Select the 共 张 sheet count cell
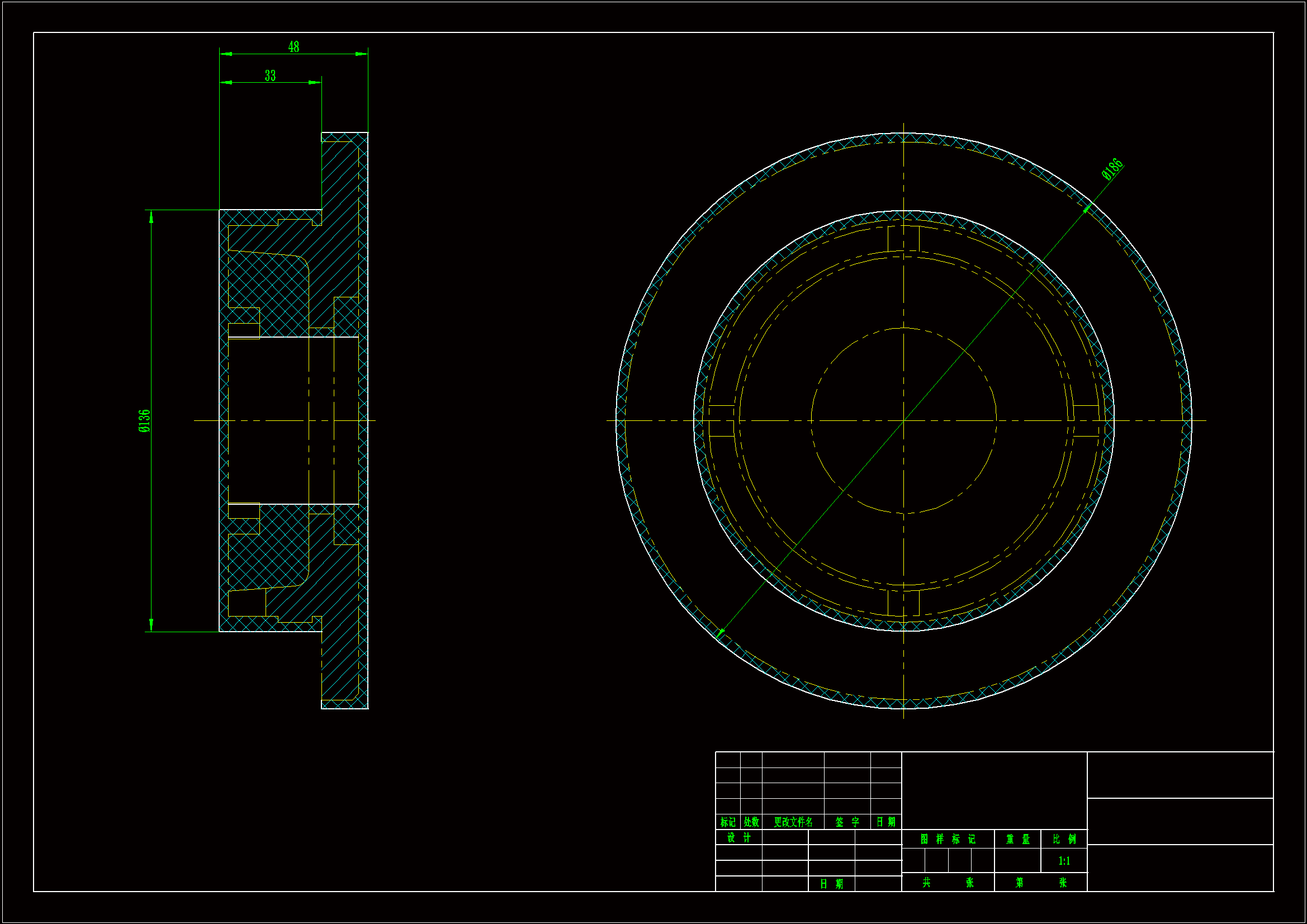 [947, 882]
